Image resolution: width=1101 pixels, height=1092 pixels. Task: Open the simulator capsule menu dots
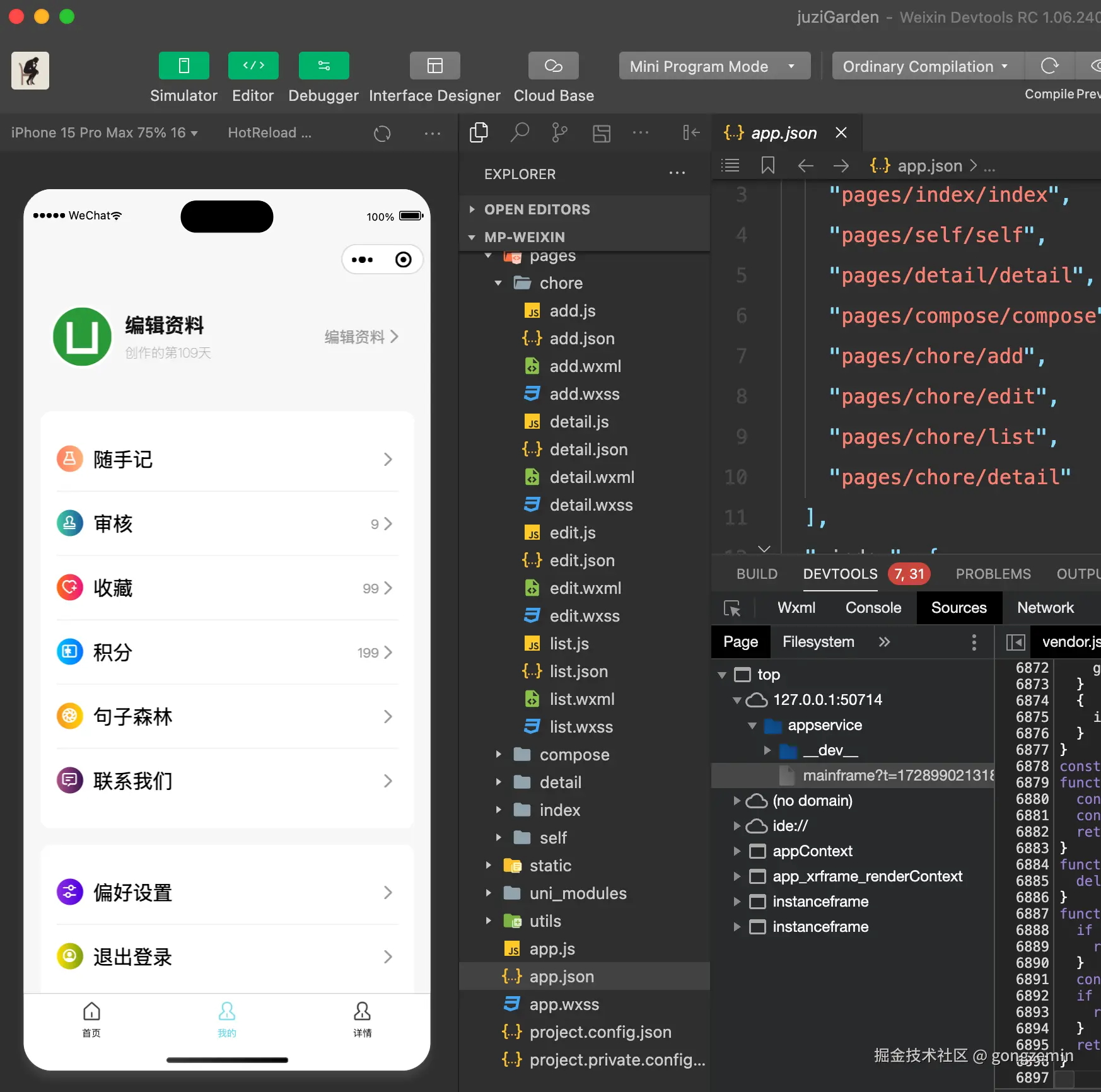pyautogui.click(x=362, y=260)
